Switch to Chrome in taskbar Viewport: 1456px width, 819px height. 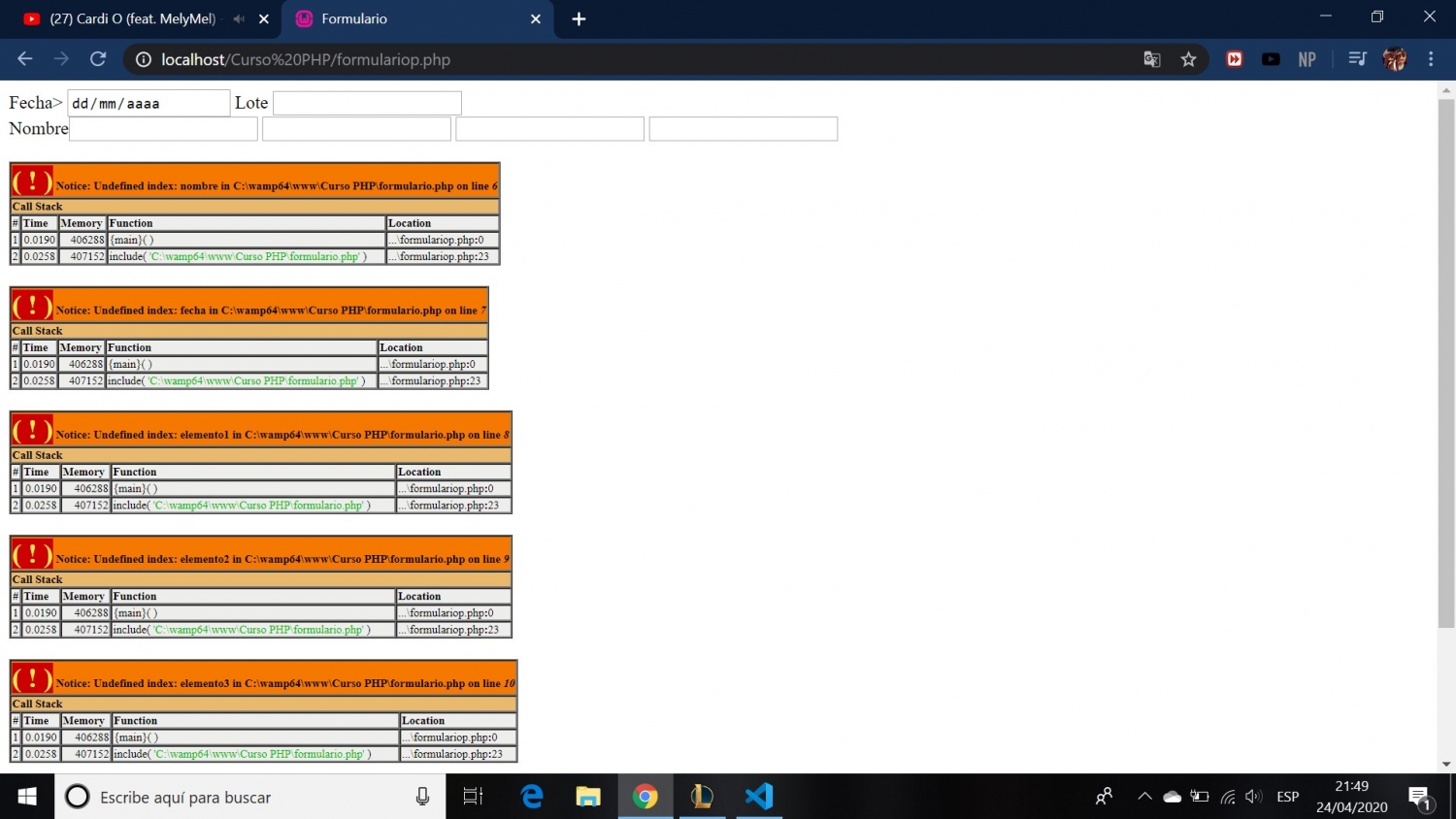(645, 797)
